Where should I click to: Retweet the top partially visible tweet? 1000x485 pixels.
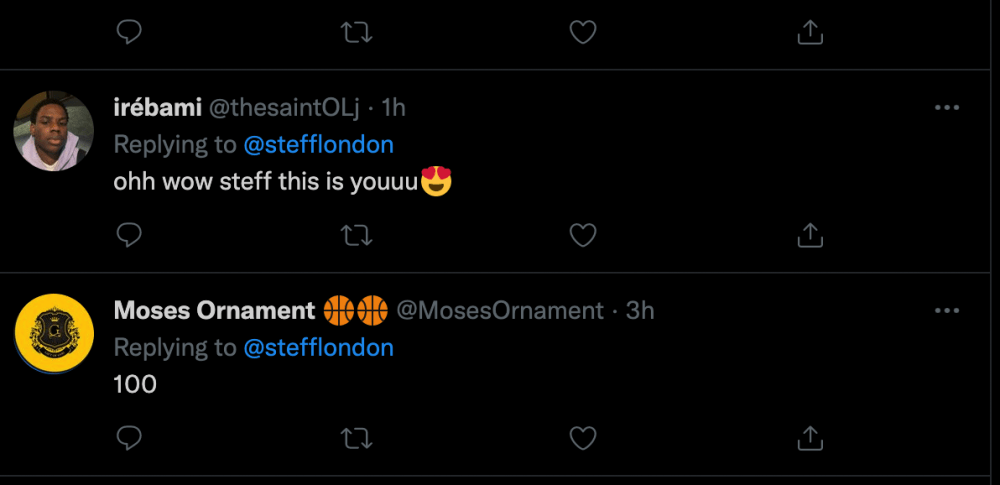[355, 32]
